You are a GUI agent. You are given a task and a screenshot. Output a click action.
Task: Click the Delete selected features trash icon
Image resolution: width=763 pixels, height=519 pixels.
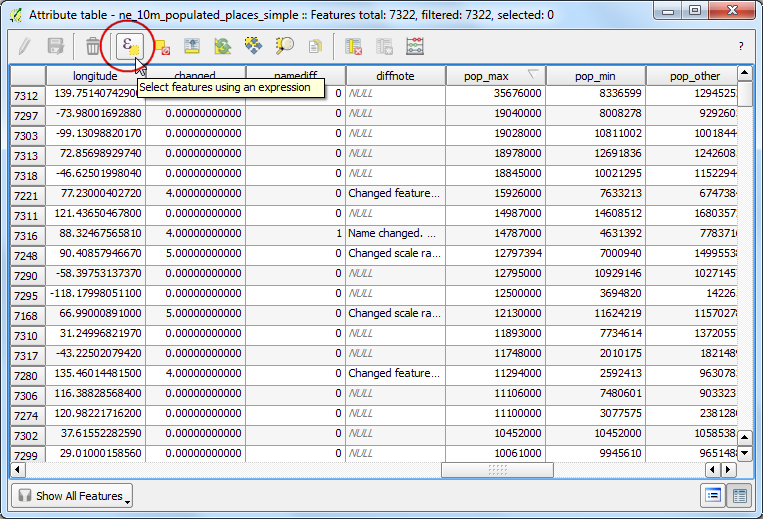pyautogui.click(x=92, y=47)
